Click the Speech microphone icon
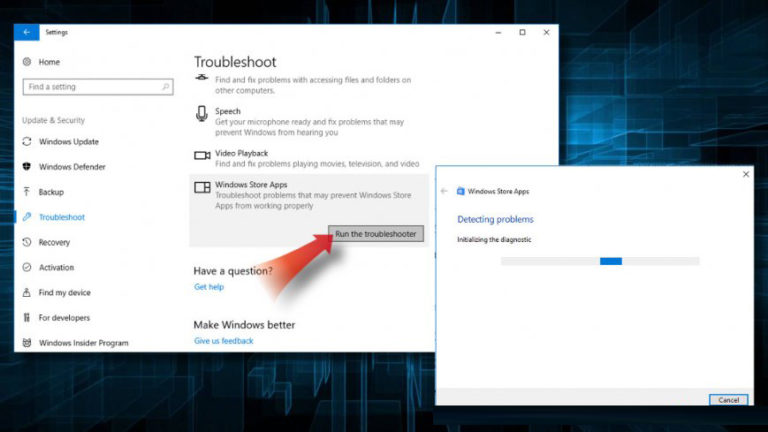Screen dimensions: 768x432 click(x=202, y=116)
